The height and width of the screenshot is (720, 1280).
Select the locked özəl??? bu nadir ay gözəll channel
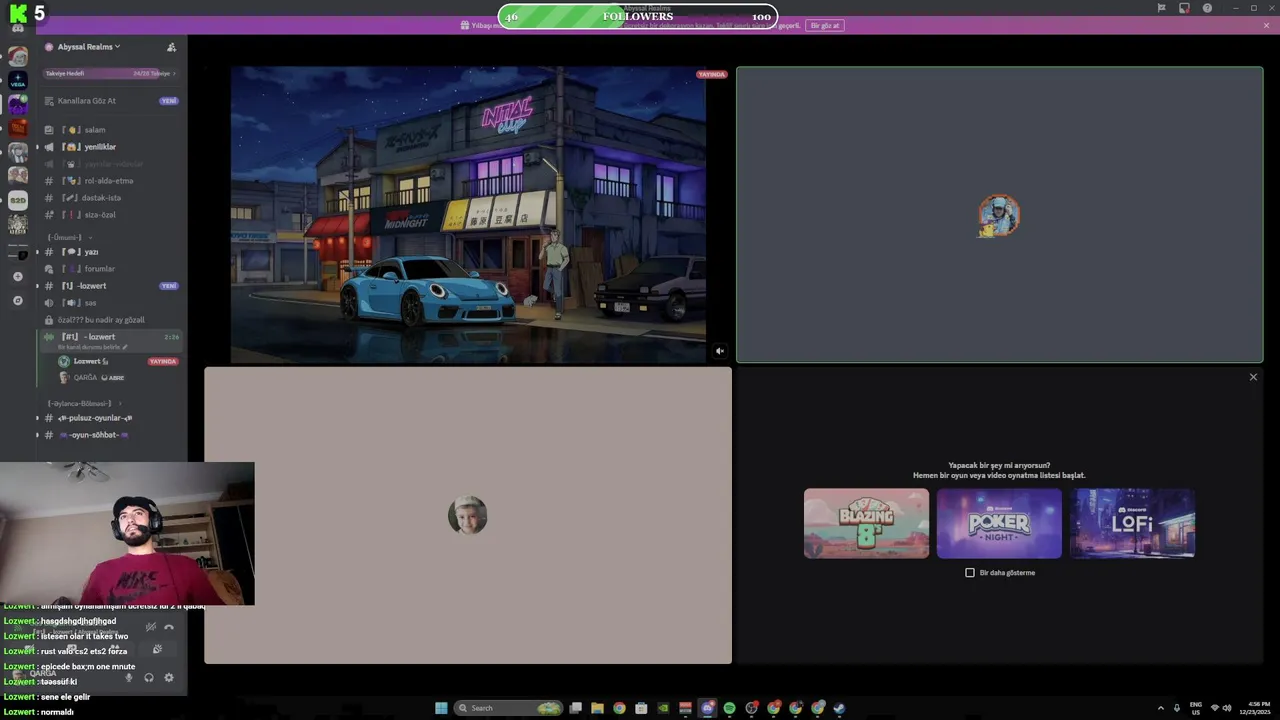[110, 320]
